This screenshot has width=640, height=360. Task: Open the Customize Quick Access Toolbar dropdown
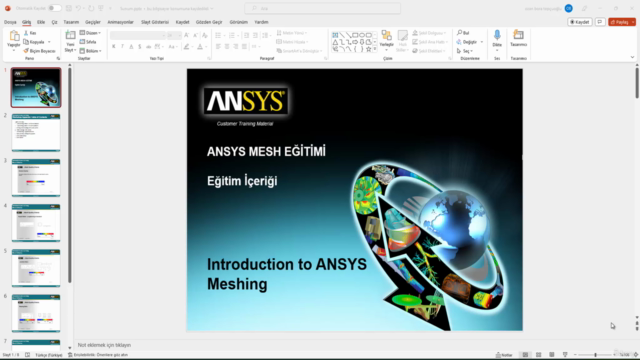tap(110, 8)
